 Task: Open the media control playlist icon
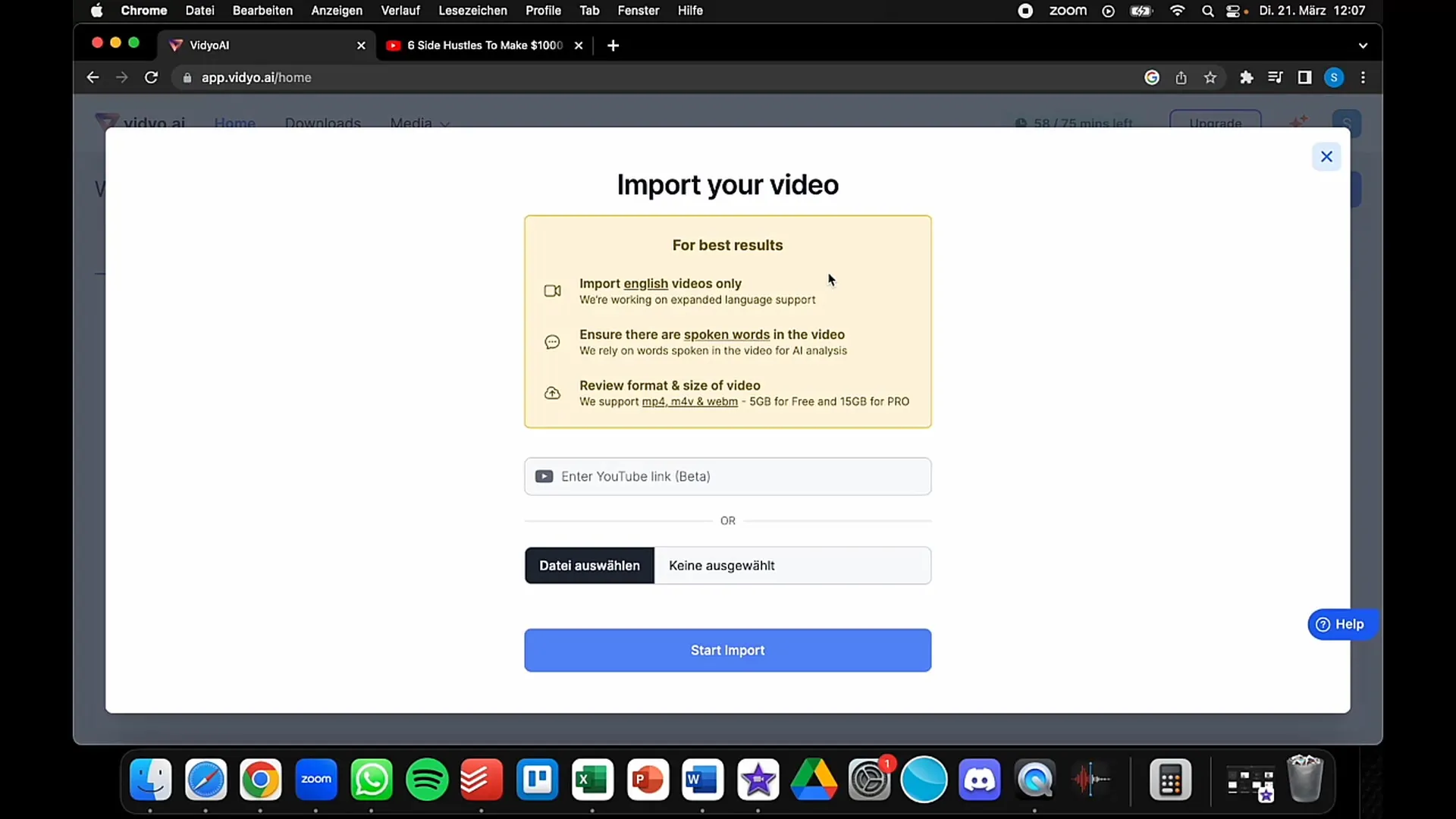click(x=1275, y=77)
